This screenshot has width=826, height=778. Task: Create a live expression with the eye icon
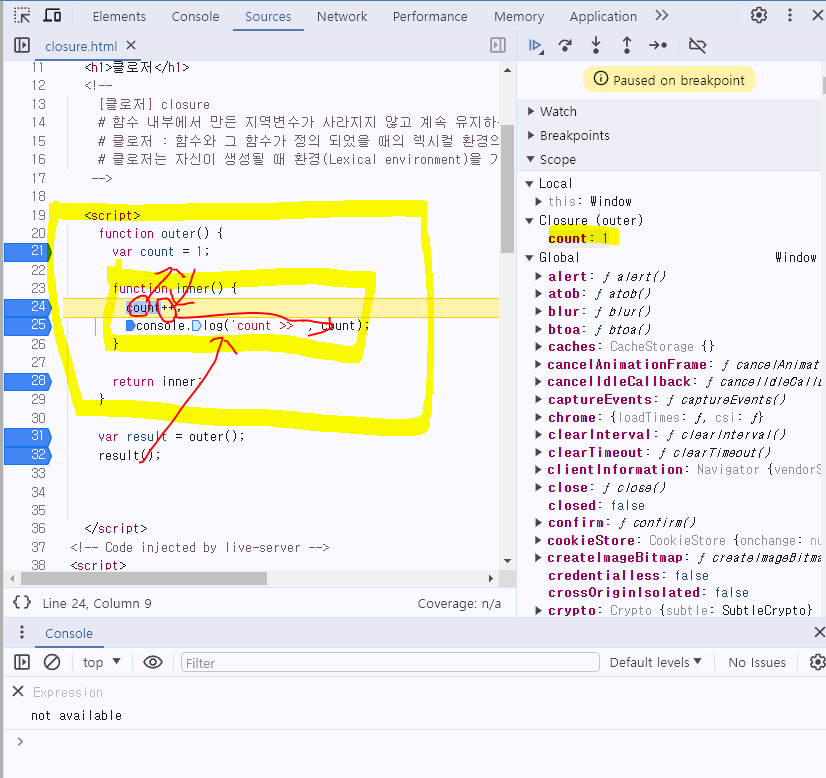point(153,662)
